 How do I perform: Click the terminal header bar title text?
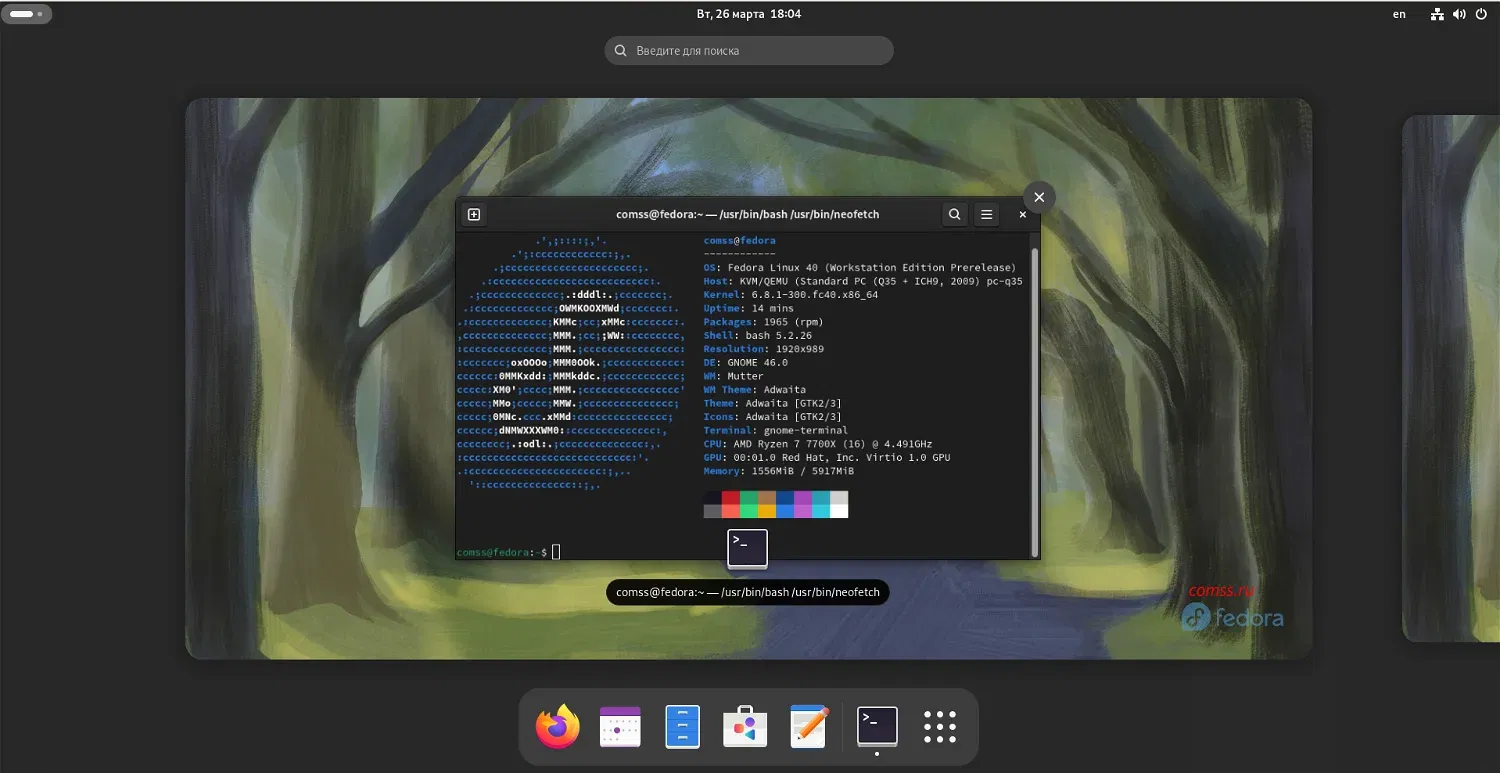(748, 214)
